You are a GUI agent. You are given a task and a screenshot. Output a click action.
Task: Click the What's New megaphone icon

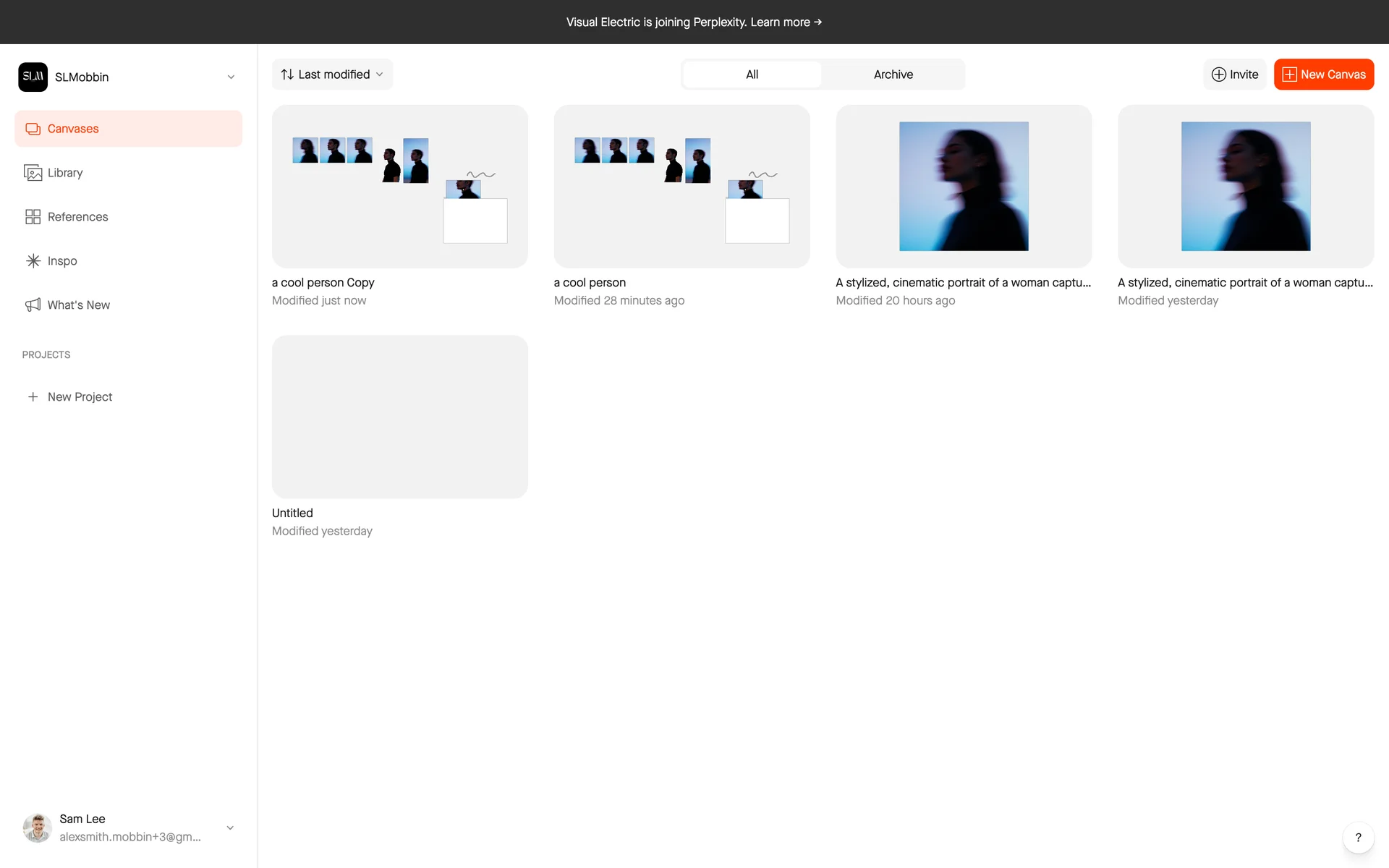pyautogui.click(x=33, y=305)
